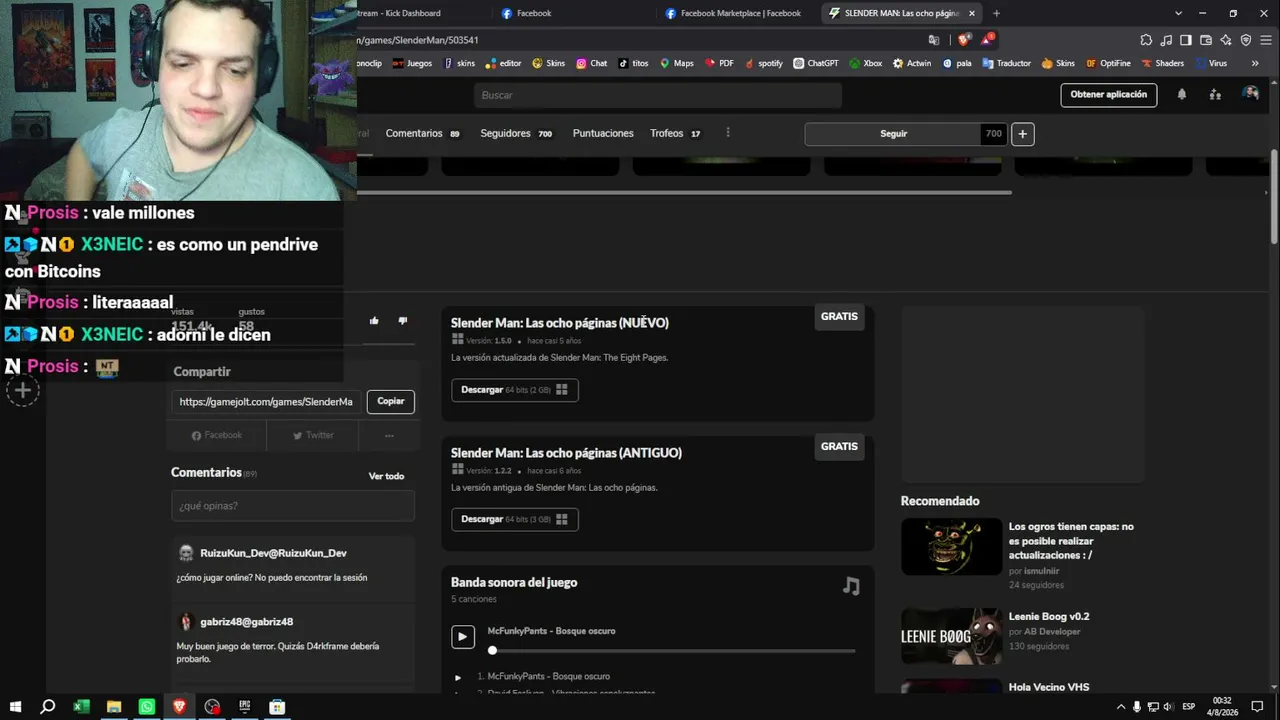Switch to the Trofeos tab
The image size is (1280, 720).
click(675, 133)
